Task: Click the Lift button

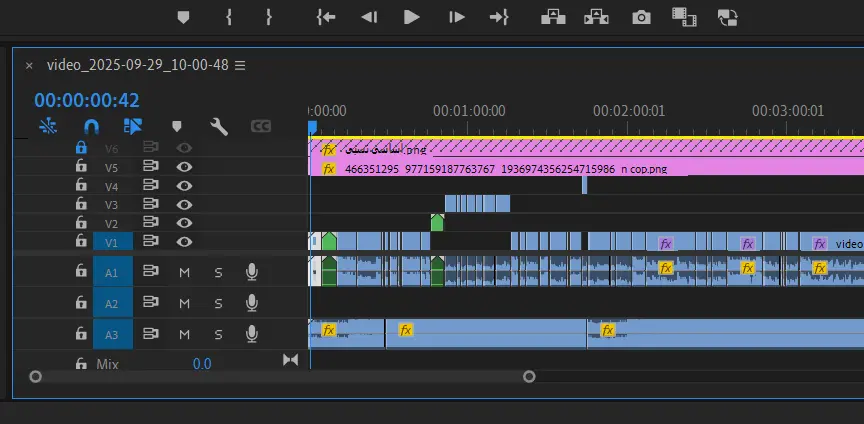Action: pos(553,17)
